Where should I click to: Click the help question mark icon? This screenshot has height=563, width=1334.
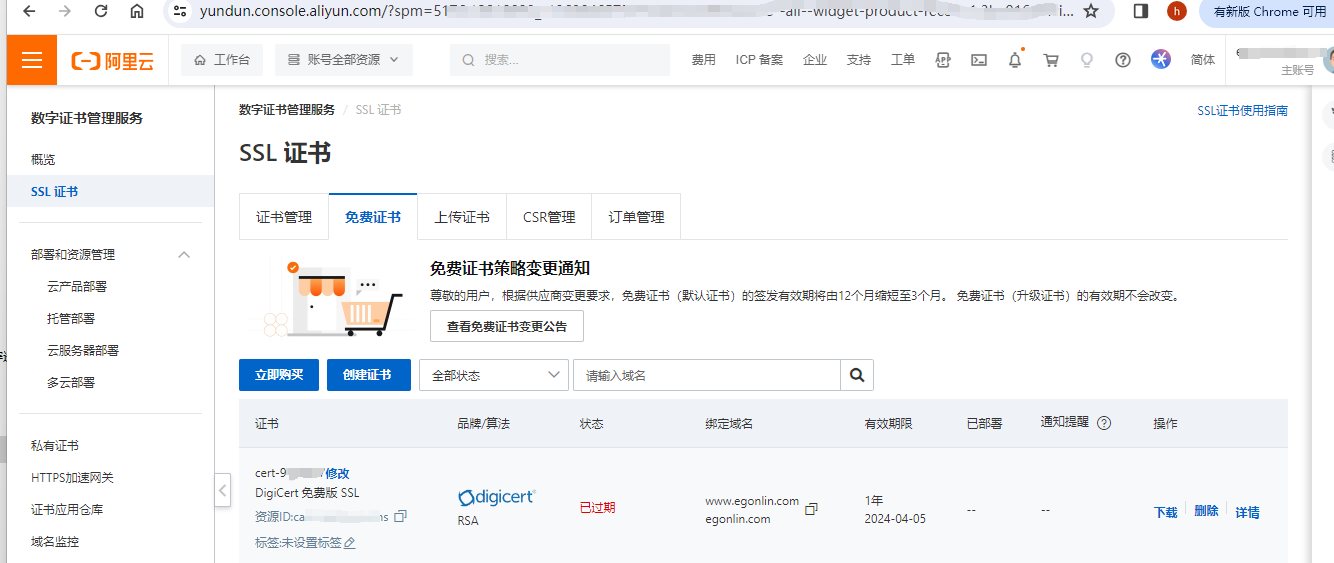pos(1123,60)
